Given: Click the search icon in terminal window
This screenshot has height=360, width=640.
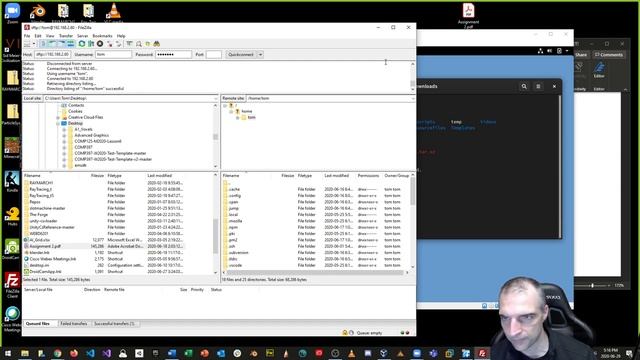Looking at the screenshot, I should [524, 87].
